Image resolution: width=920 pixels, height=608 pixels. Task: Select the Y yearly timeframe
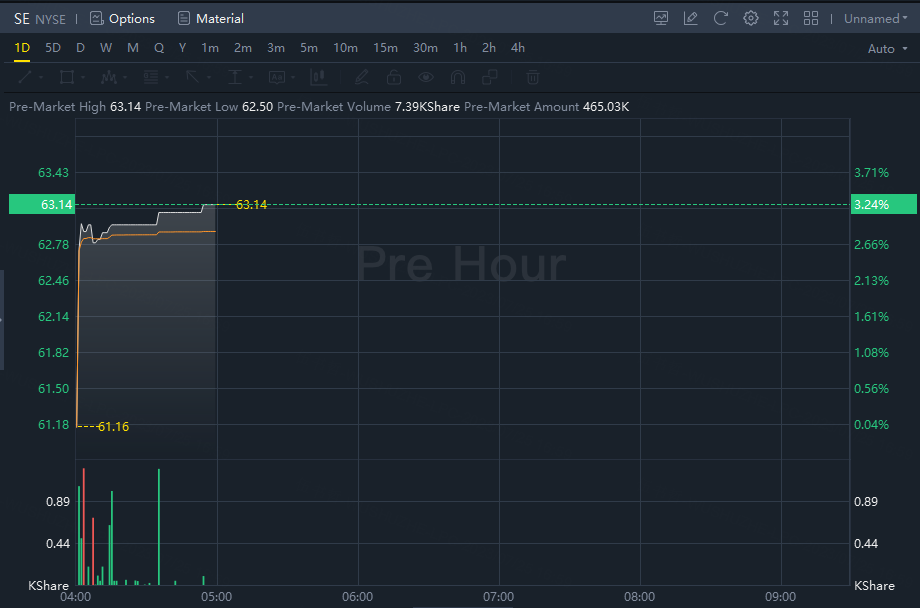(182, 48)
